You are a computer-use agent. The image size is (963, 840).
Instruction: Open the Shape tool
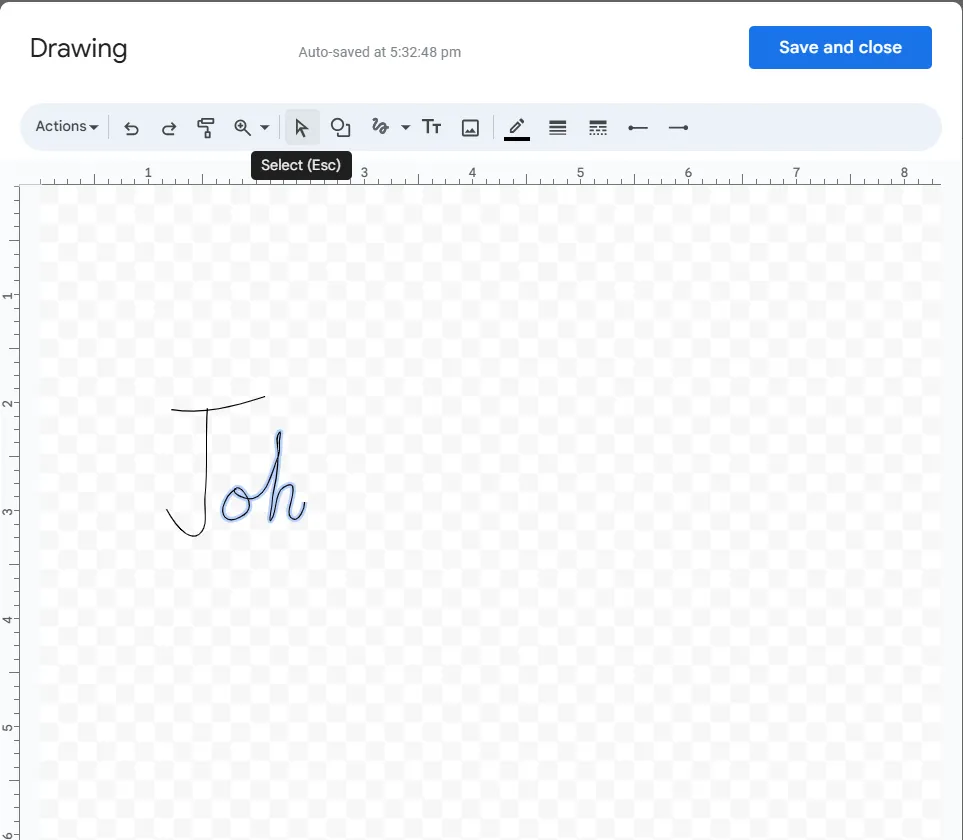coord(340,128)
